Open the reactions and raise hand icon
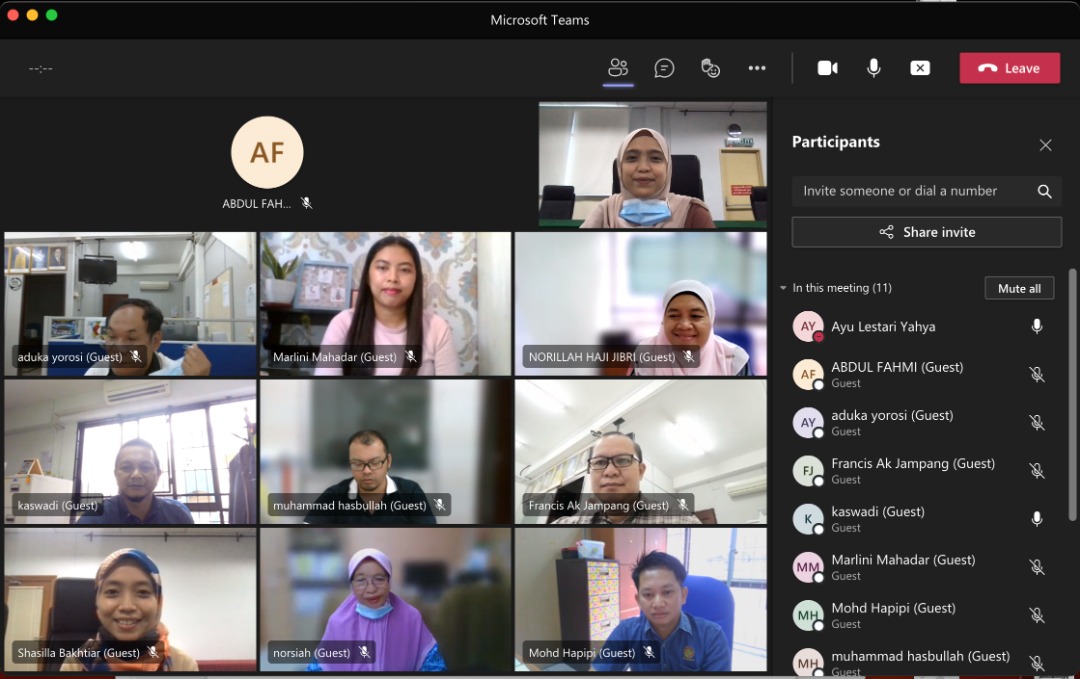Screen dimensions: 1080x679 (x=710, y=68)
